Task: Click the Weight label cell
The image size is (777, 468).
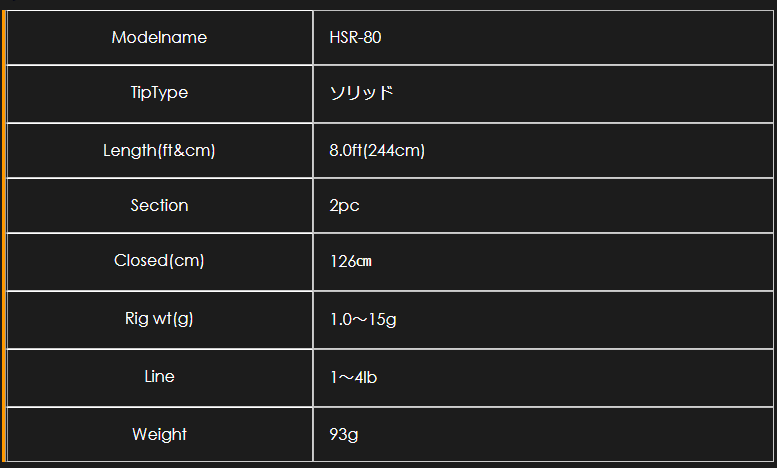Action: point(159,434)
